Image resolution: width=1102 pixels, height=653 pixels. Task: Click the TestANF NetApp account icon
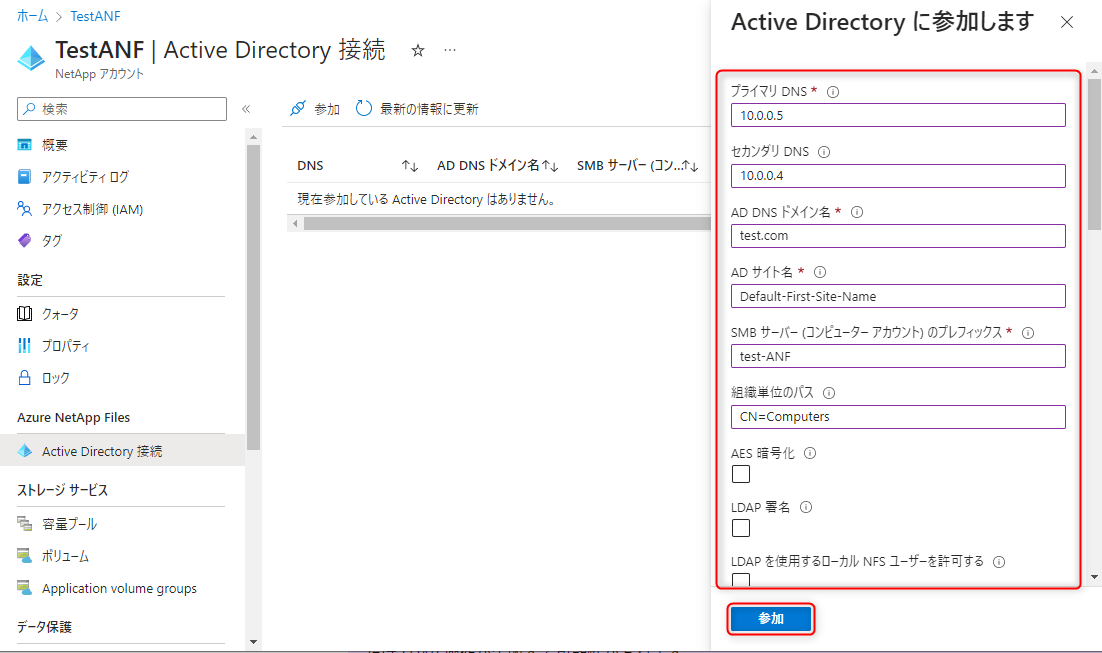[x=31, y=58]
